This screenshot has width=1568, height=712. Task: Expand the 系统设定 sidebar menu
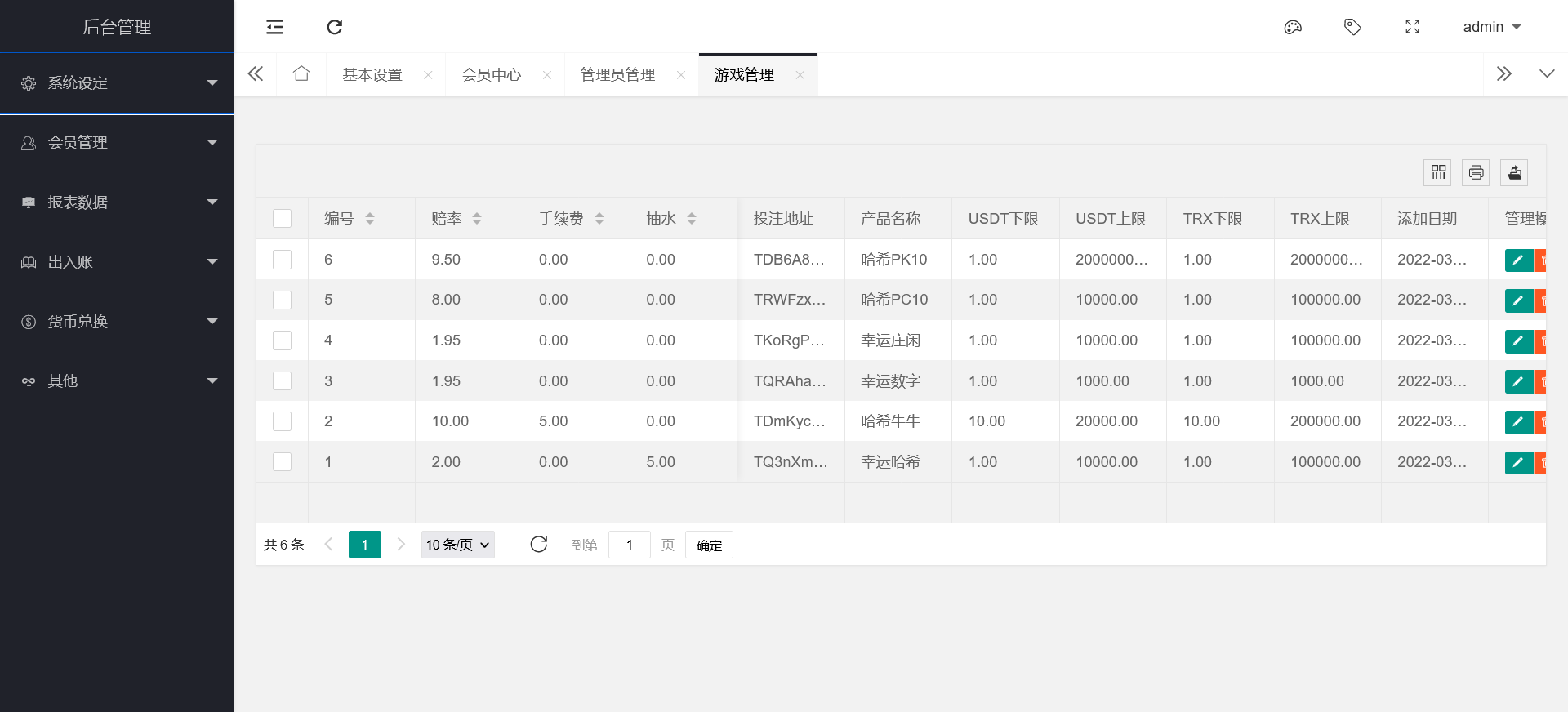pyautogui.click(x=117, y=83)
